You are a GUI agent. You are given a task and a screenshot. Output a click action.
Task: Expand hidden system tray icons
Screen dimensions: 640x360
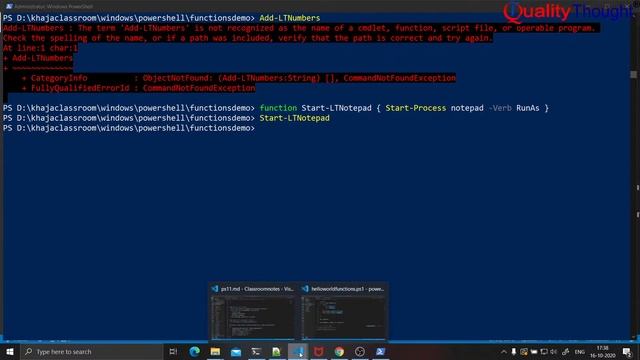pos(504,351)
